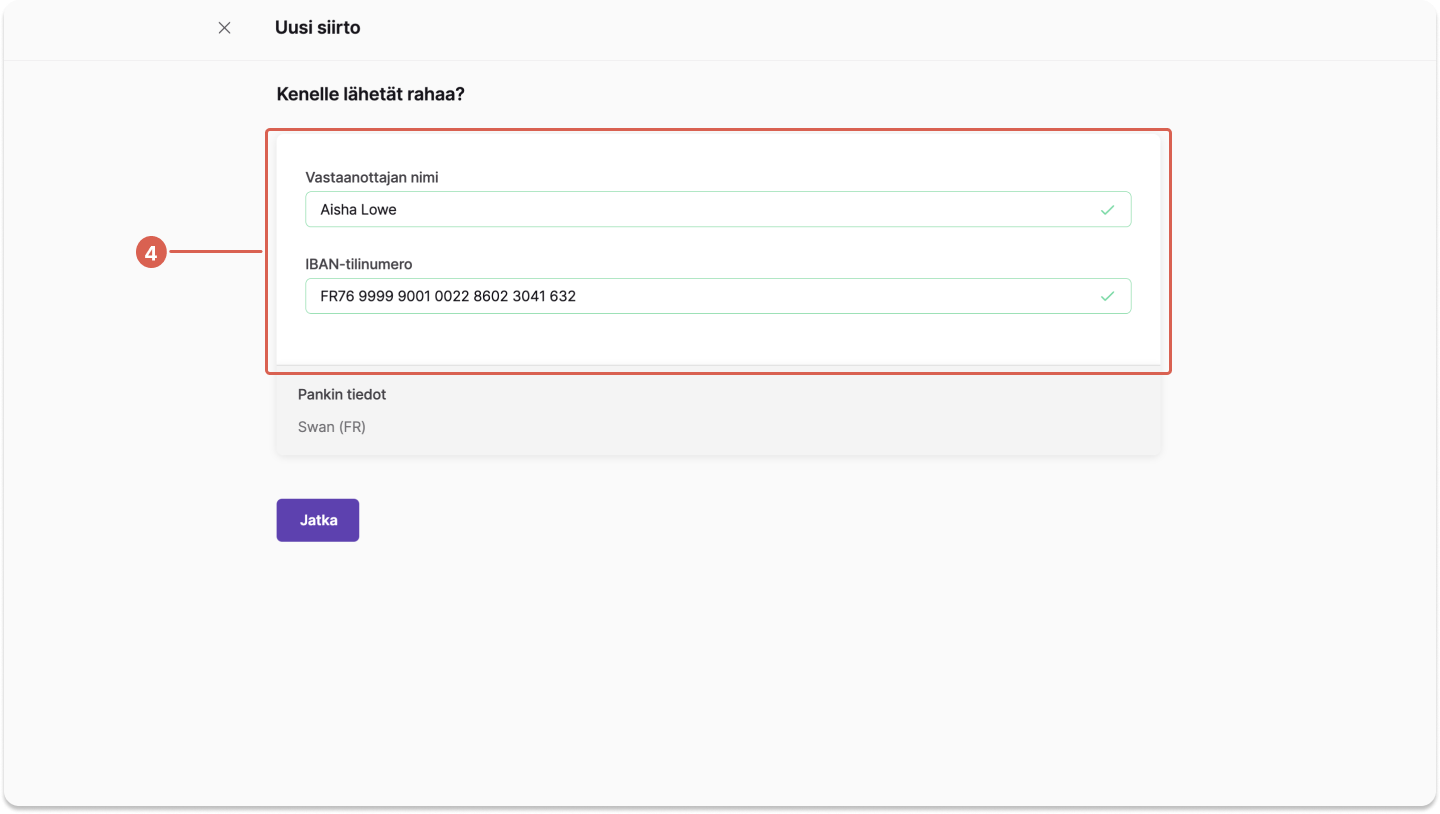1440x814 pixels.
Task: Click the Swan (FR) bank name
Action: pyautogui.click(x=332, y=427)
